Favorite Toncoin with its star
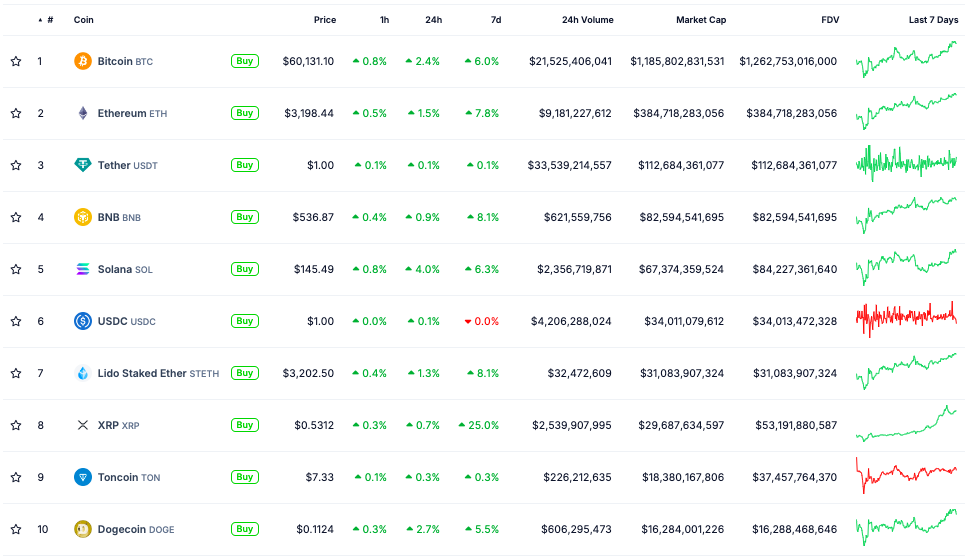Screen dimensions: 974x557 (x=16, y=477)
